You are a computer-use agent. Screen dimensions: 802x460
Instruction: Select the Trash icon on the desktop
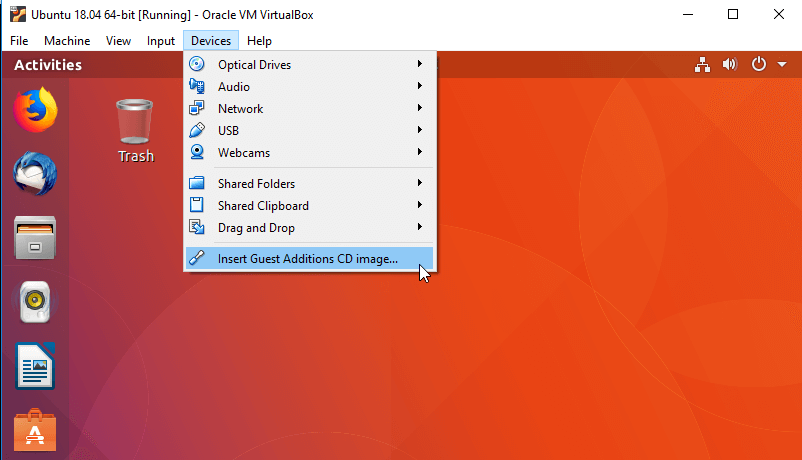(x=135, y=121)
